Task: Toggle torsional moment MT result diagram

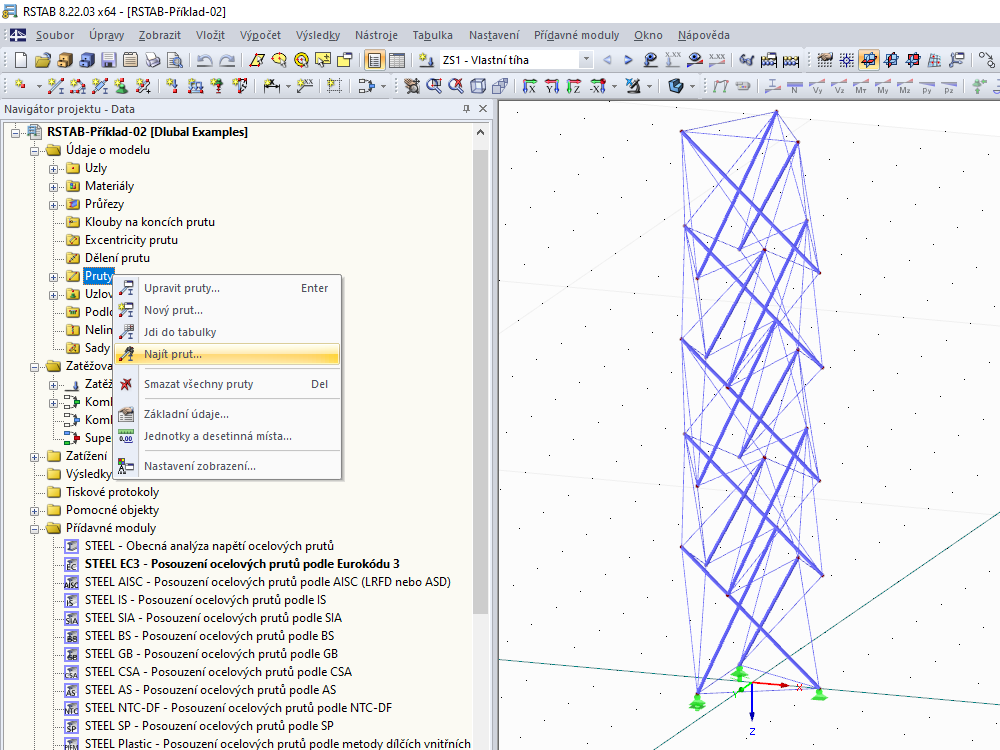Action: (861, 85)
